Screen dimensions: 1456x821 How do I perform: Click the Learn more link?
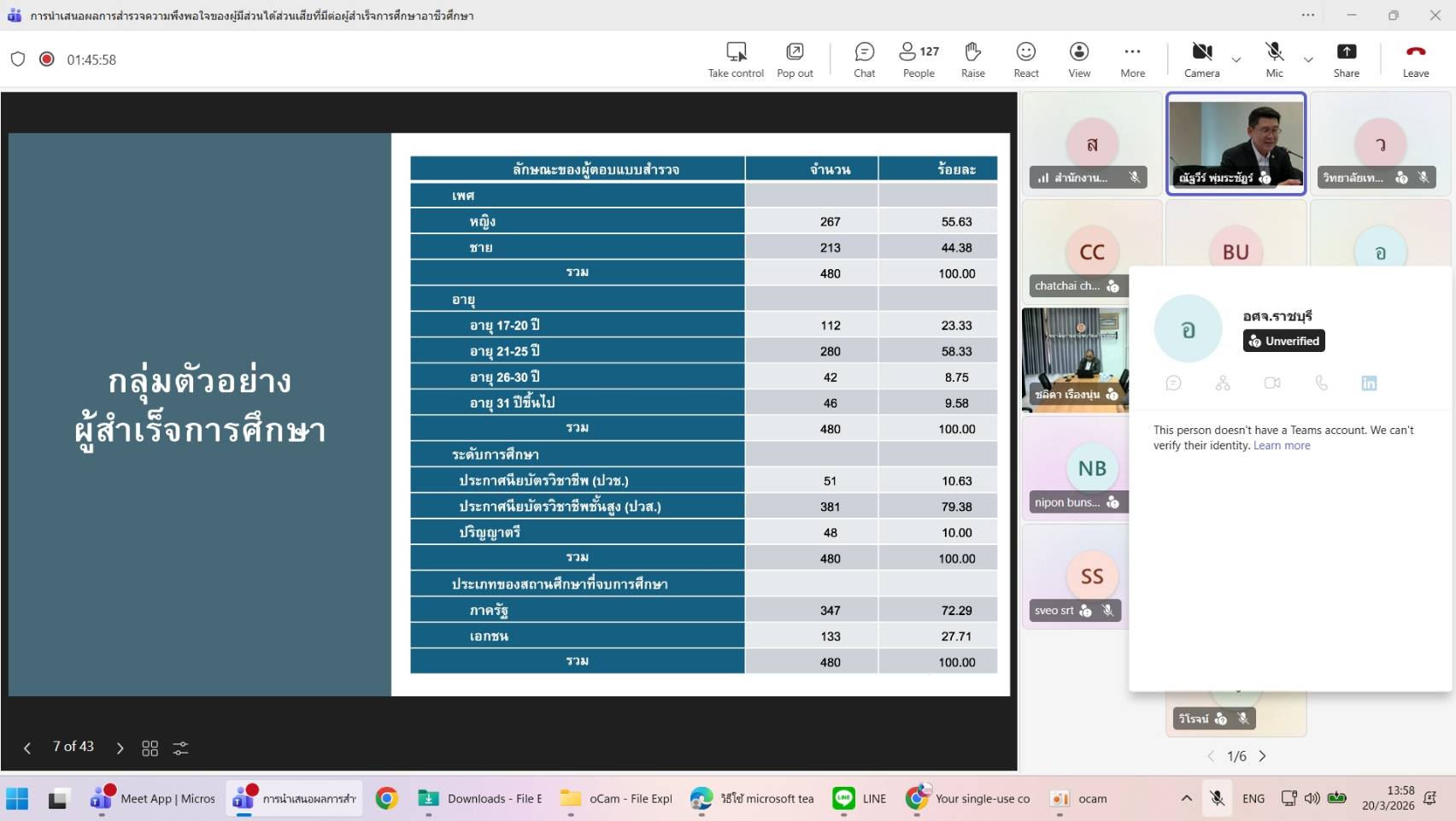pyautogui.click(x=1281, y=446)
